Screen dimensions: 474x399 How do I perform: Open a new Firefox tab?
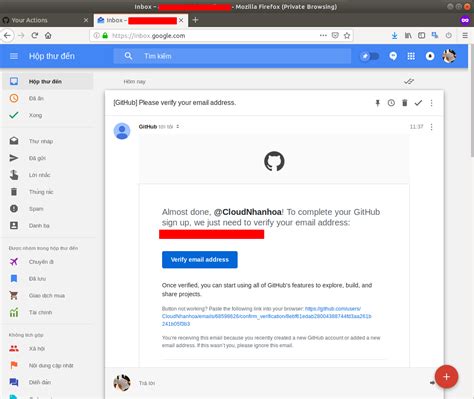coord(196,20)
